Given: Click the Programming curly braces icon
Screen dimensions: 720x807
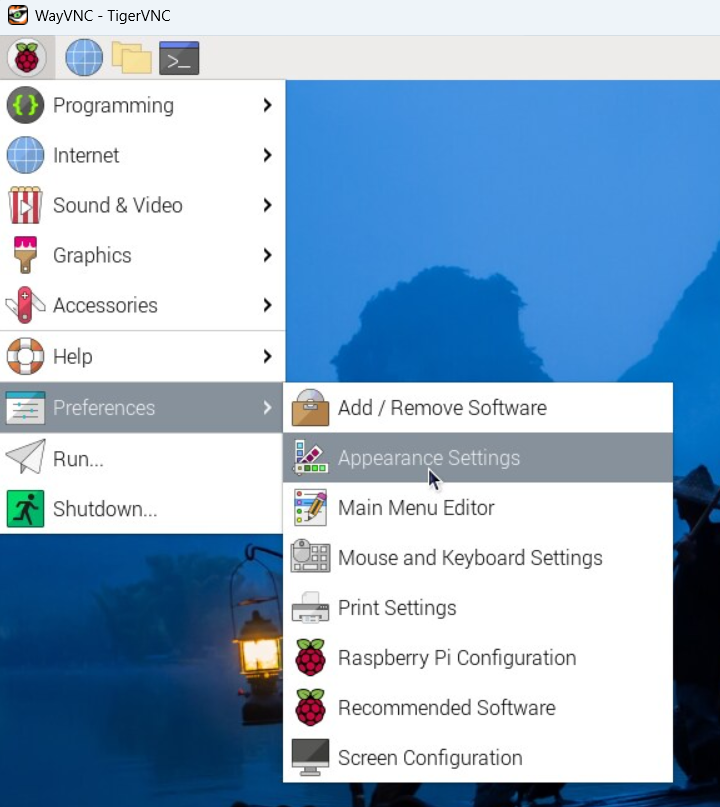Looking at the screenshot, I should tap(25, 105).
